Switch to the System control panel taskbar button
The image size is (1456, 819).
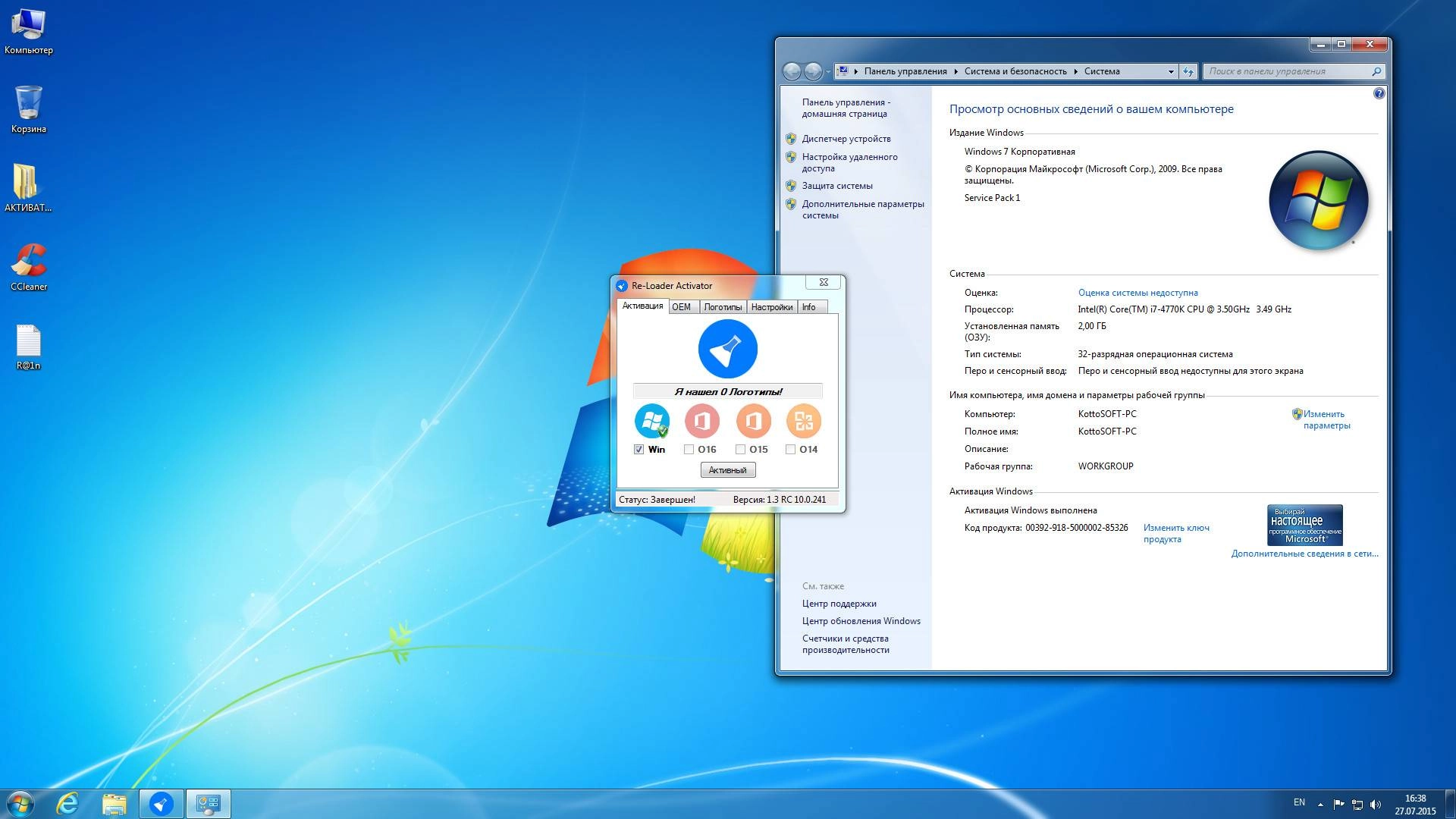pos(208,804)
